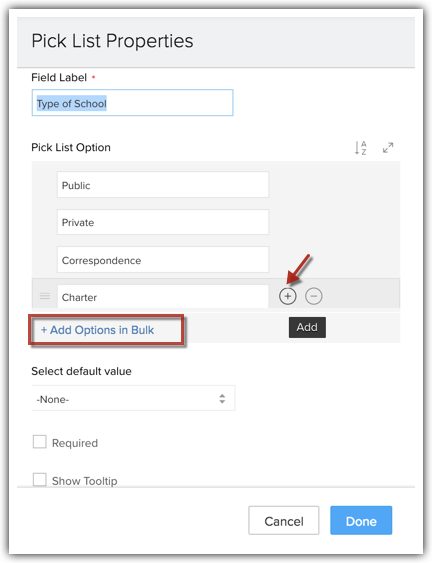This screenshot has height=563, width=432.
Task: Remove the Charter option with minus icon
Action: 313,296
